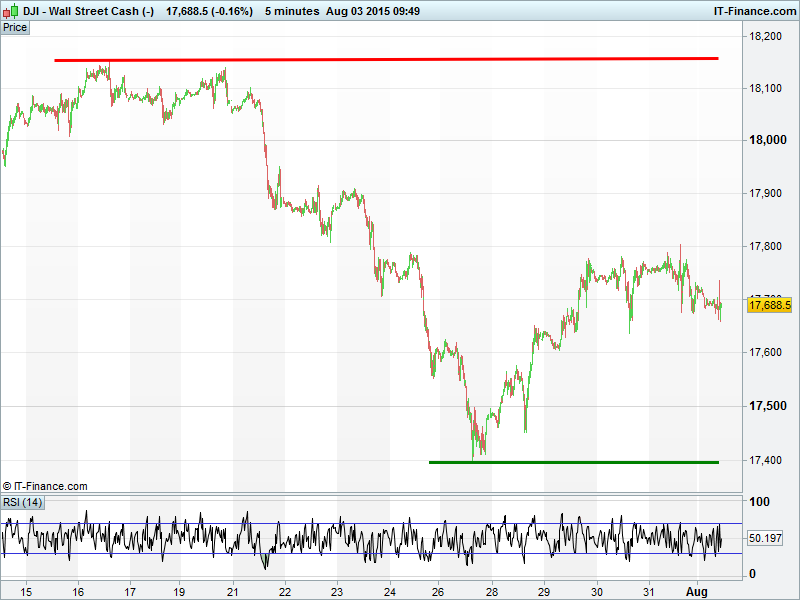The image size is (800, 600).
Task: Click the 17,800 price axis label
Action: point(765,246)
